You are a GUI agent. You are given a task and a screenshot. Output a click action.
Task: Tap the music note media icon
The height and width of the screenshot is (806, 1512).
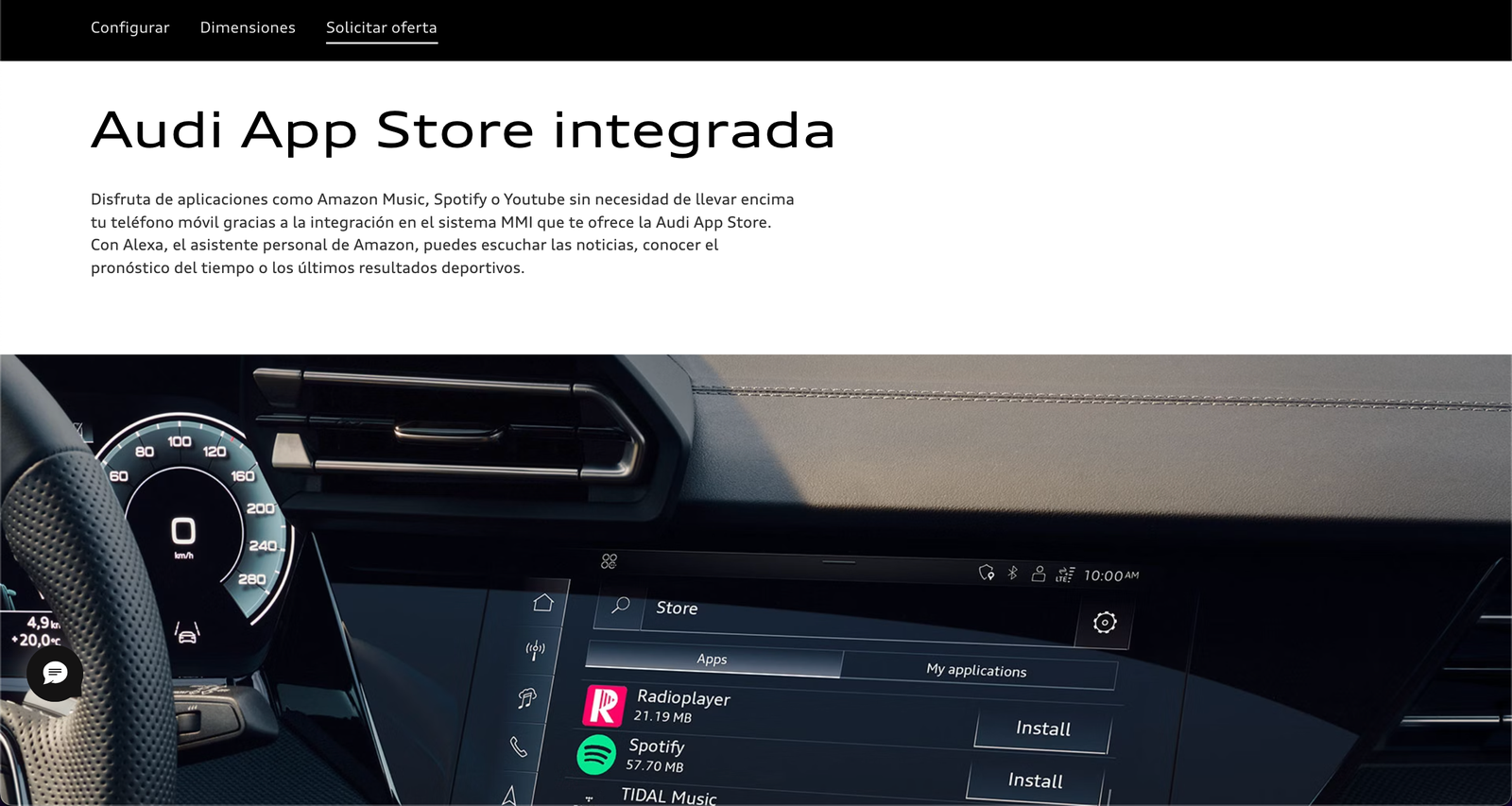click(526, 698)
